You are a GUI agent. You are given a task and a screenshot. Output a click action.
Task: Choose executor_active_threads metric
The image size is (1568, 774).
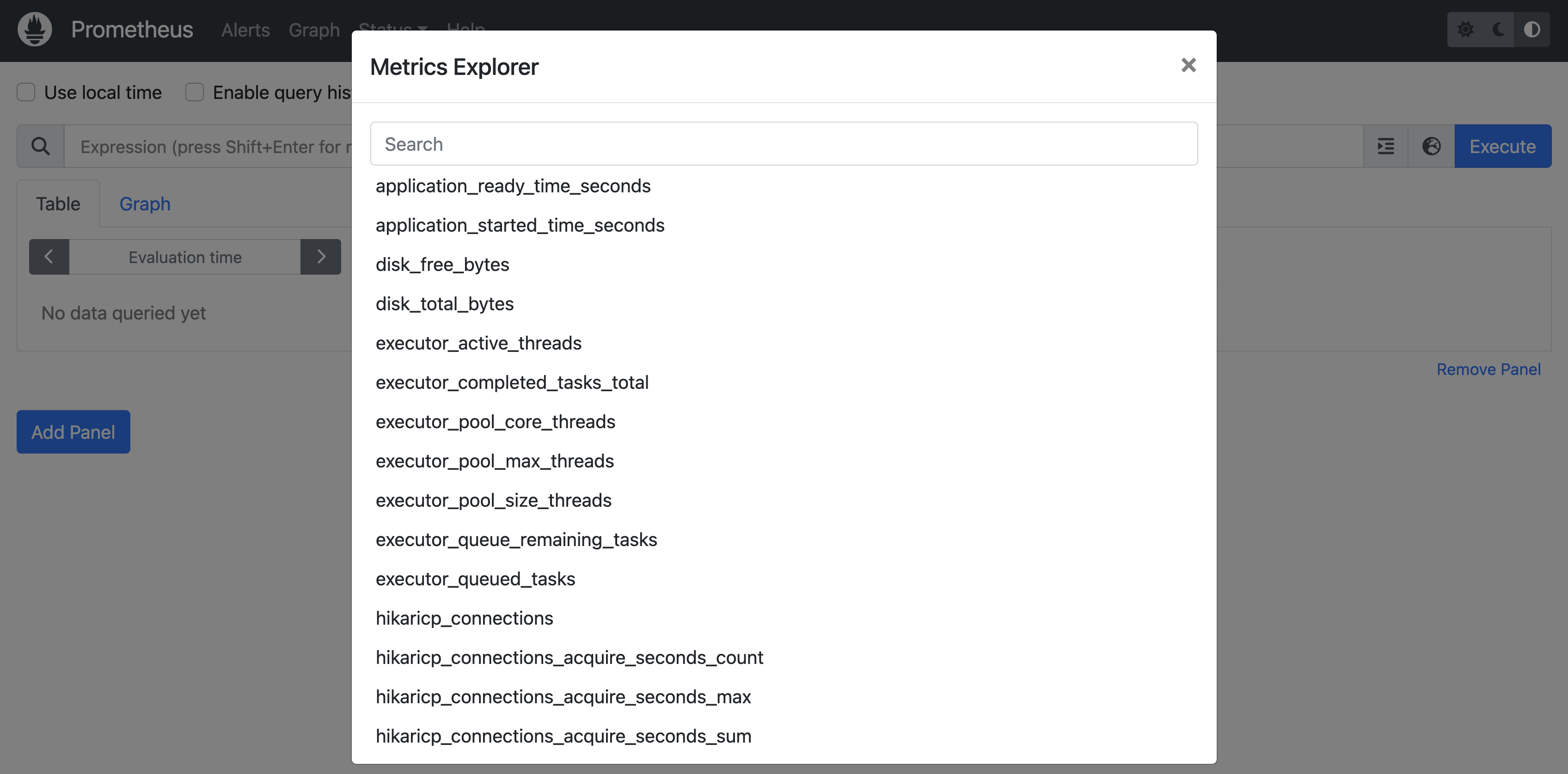pyautogui.click(x=478, y=343)
